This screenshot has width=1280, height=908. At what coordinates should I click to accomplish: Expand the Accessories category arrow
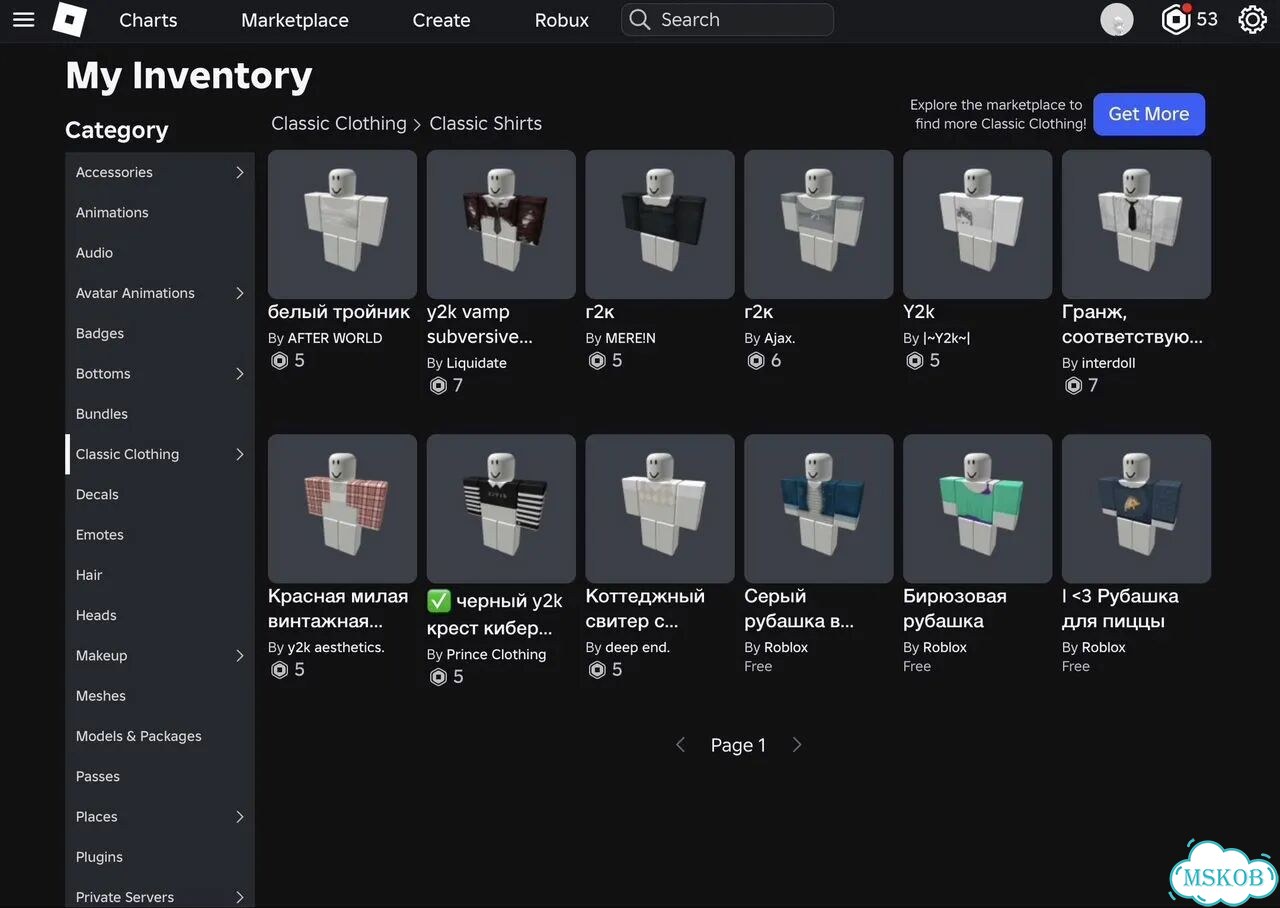tap(240, 172)
